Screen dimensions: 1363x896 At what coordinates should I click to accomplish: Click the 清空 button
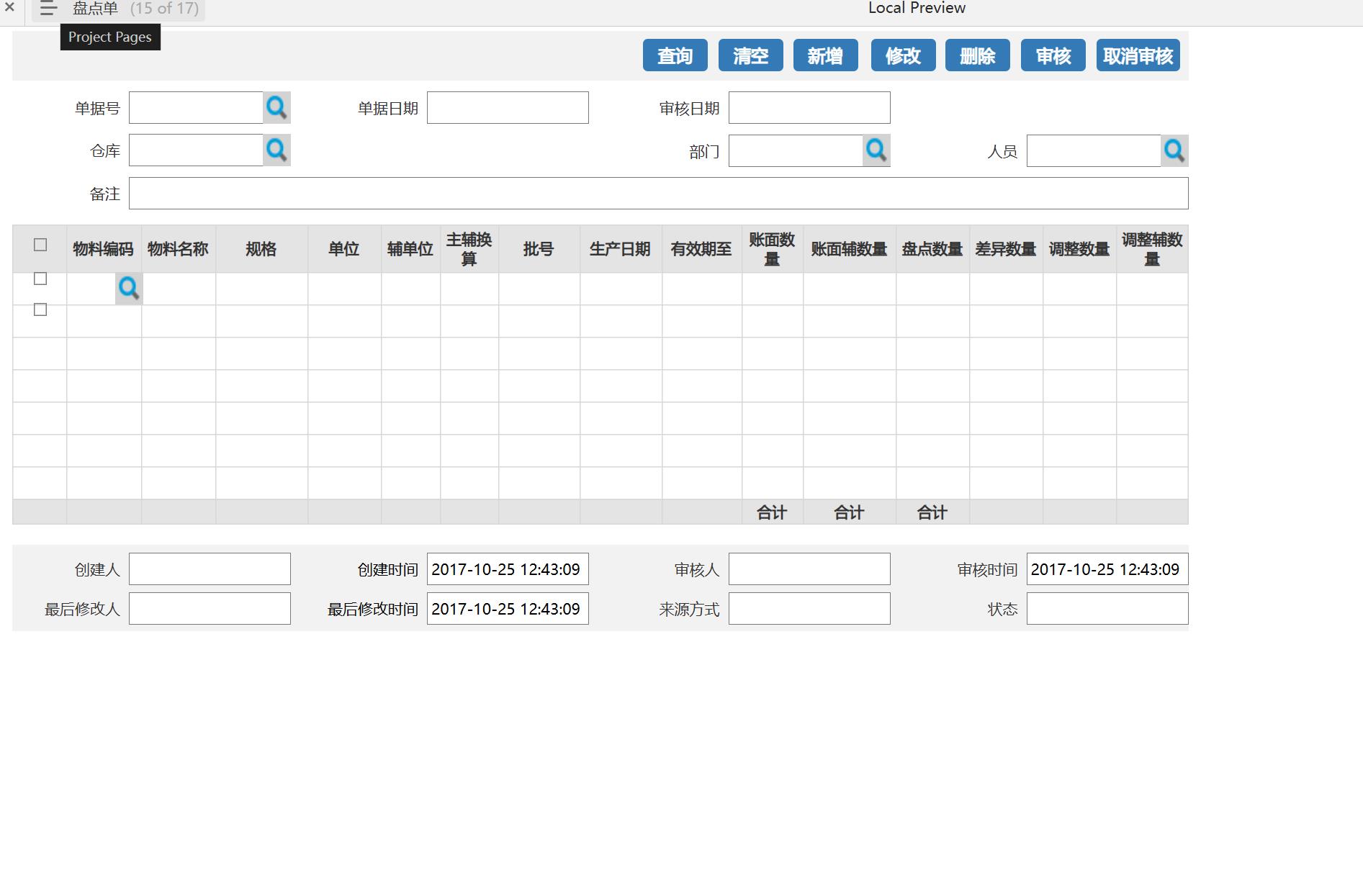[751, 55]
